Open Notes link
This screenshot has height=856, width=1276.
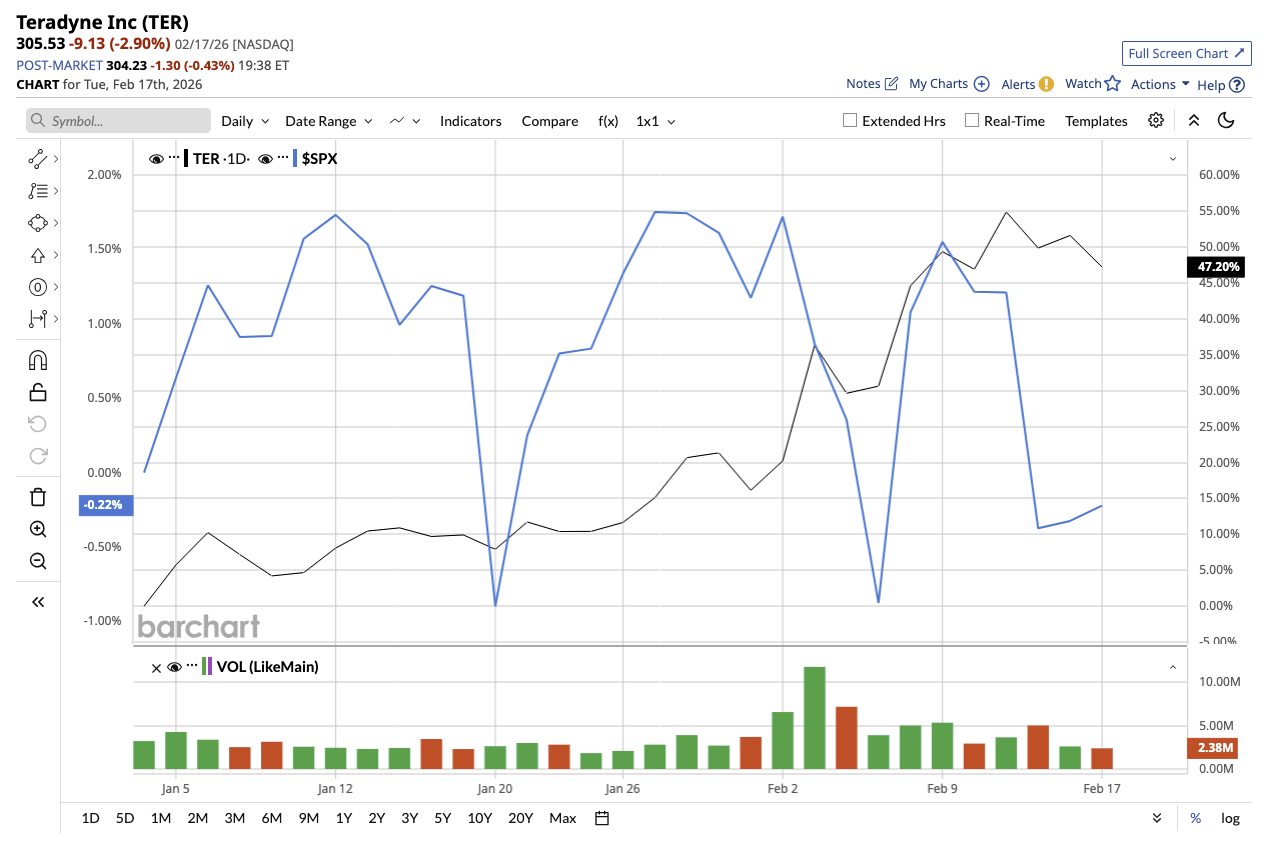click(x=872, y=84)
